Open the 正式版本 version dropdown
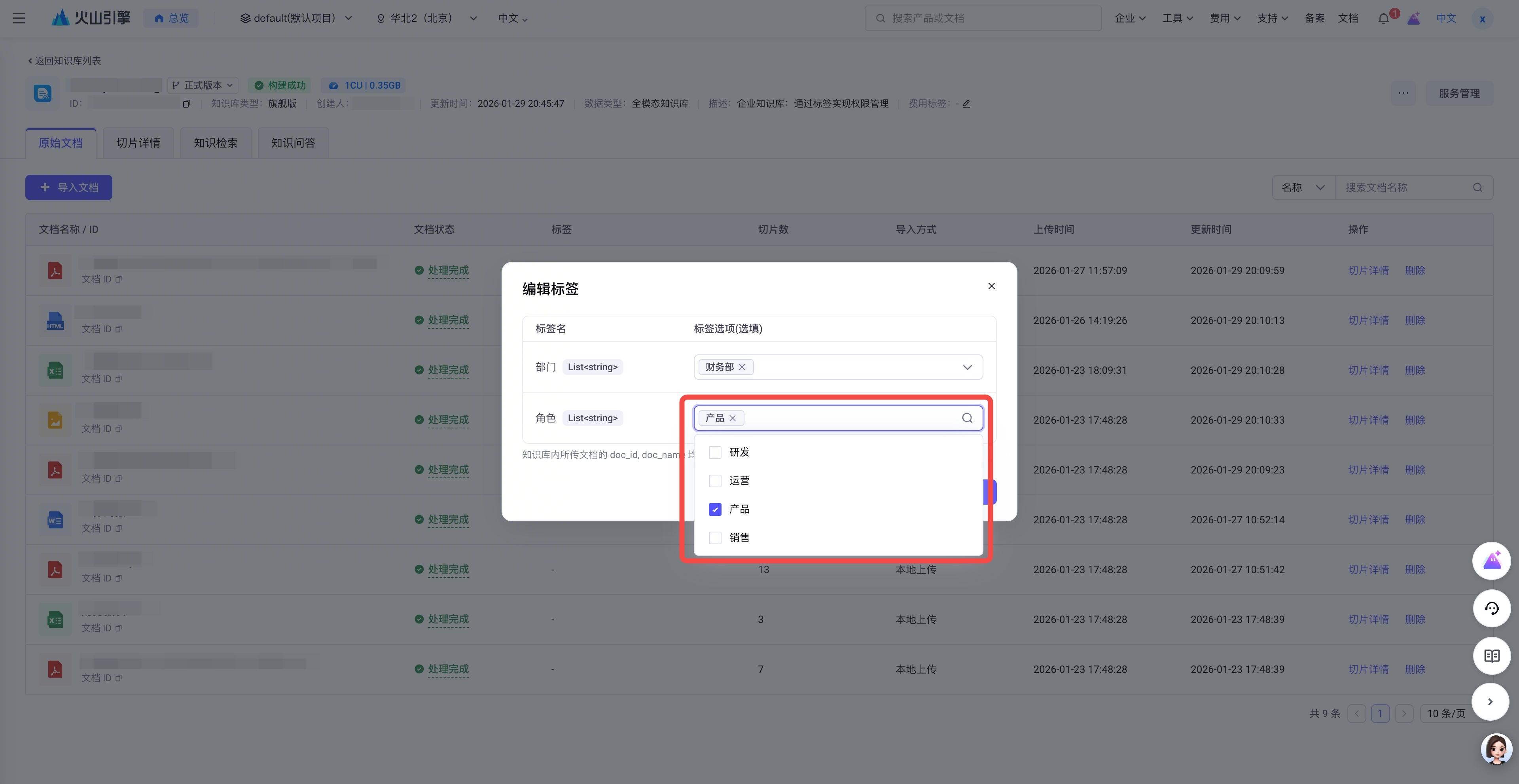The image size is (1519, 784). click(x=203, y=85)
